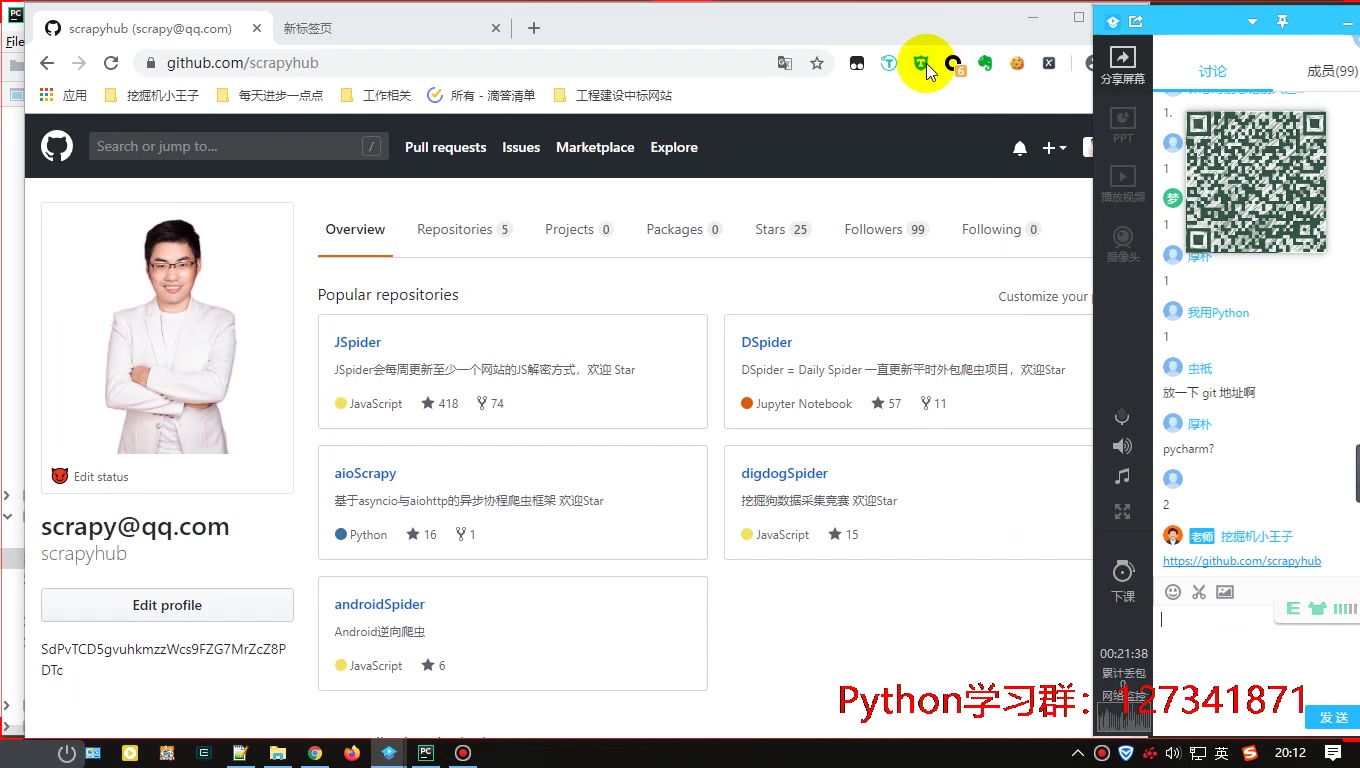This screenshot has height=768, width=1360.
Task: Click the GitHub Octocat logo
Action: [57, 147]
